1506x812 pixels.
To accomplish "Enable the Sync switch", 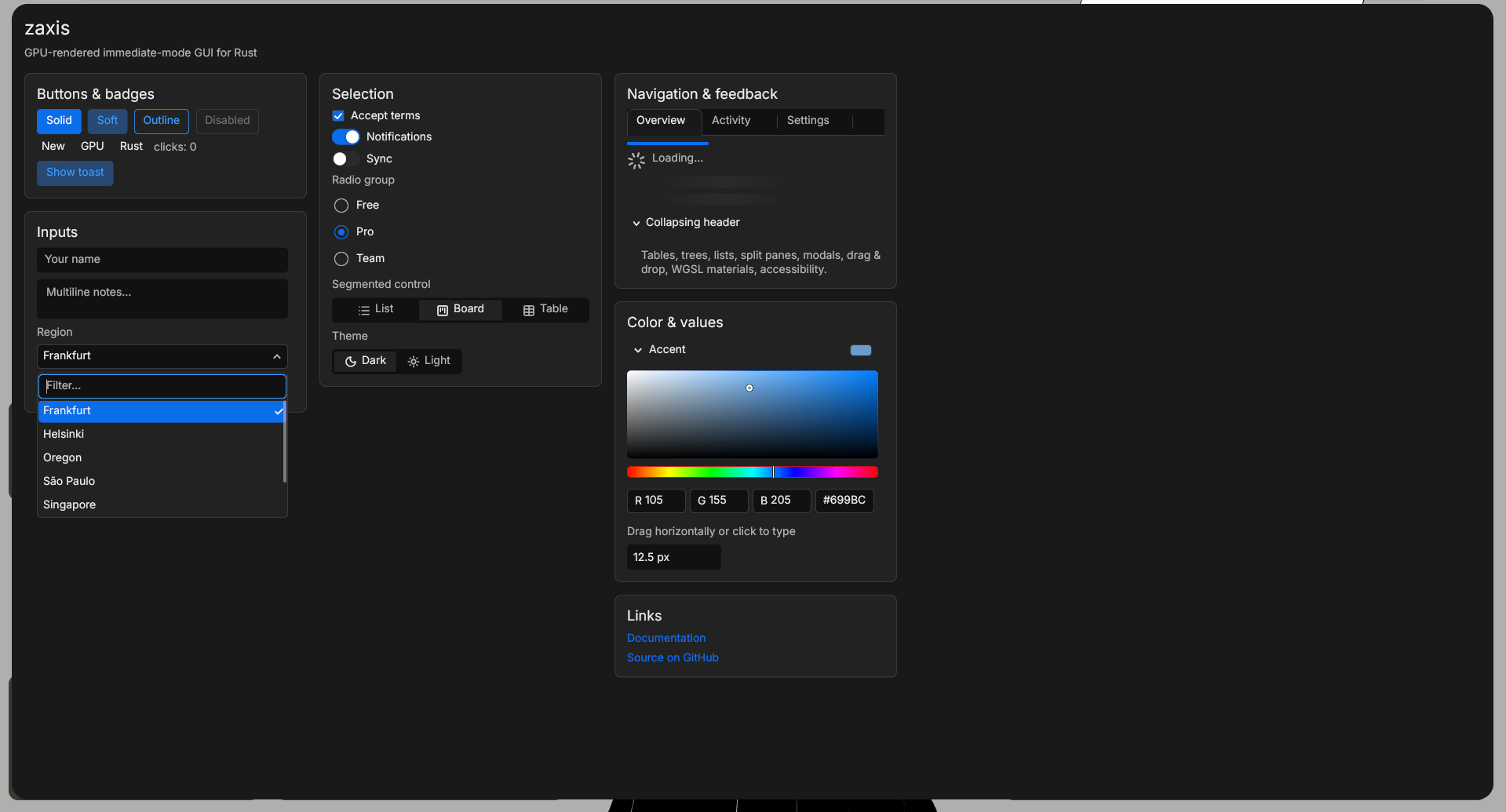I will tap(346, 159).
